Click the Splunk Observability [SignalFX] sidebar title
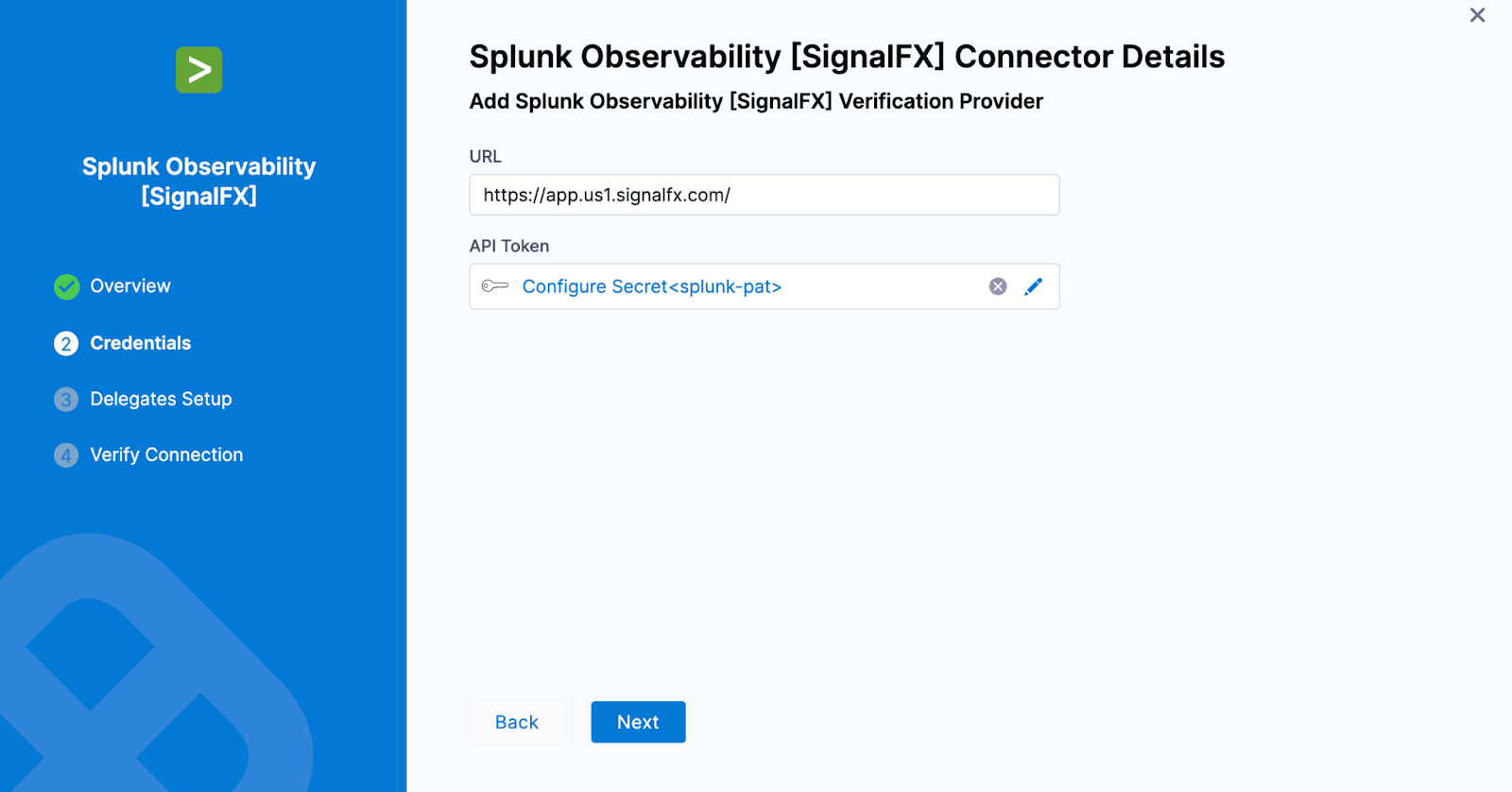The image size is (1512, 792). [198, 181]
